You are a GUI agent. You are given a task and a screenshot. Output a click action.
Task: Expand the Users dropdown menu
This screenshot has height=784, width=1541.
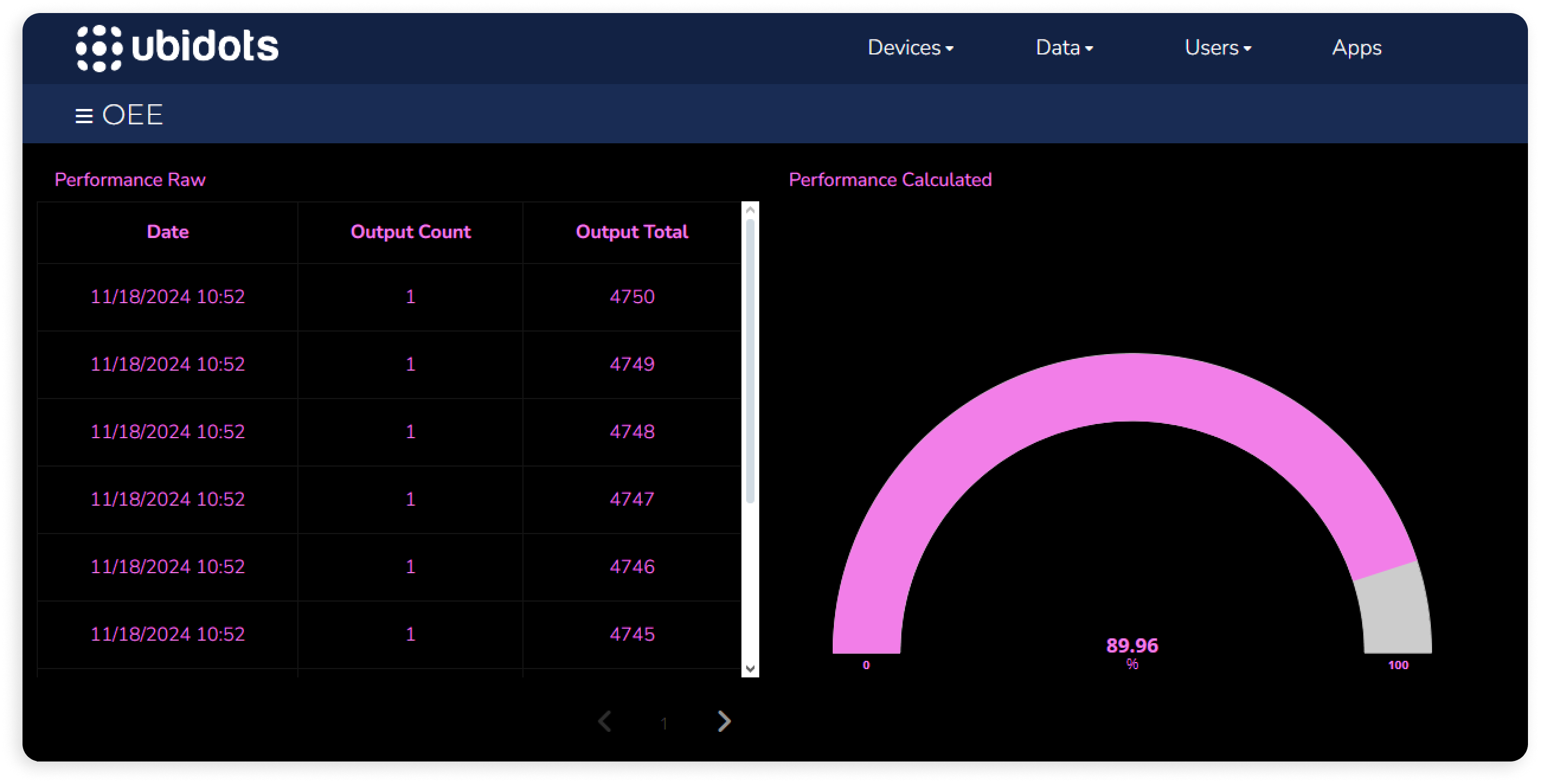1218,48
